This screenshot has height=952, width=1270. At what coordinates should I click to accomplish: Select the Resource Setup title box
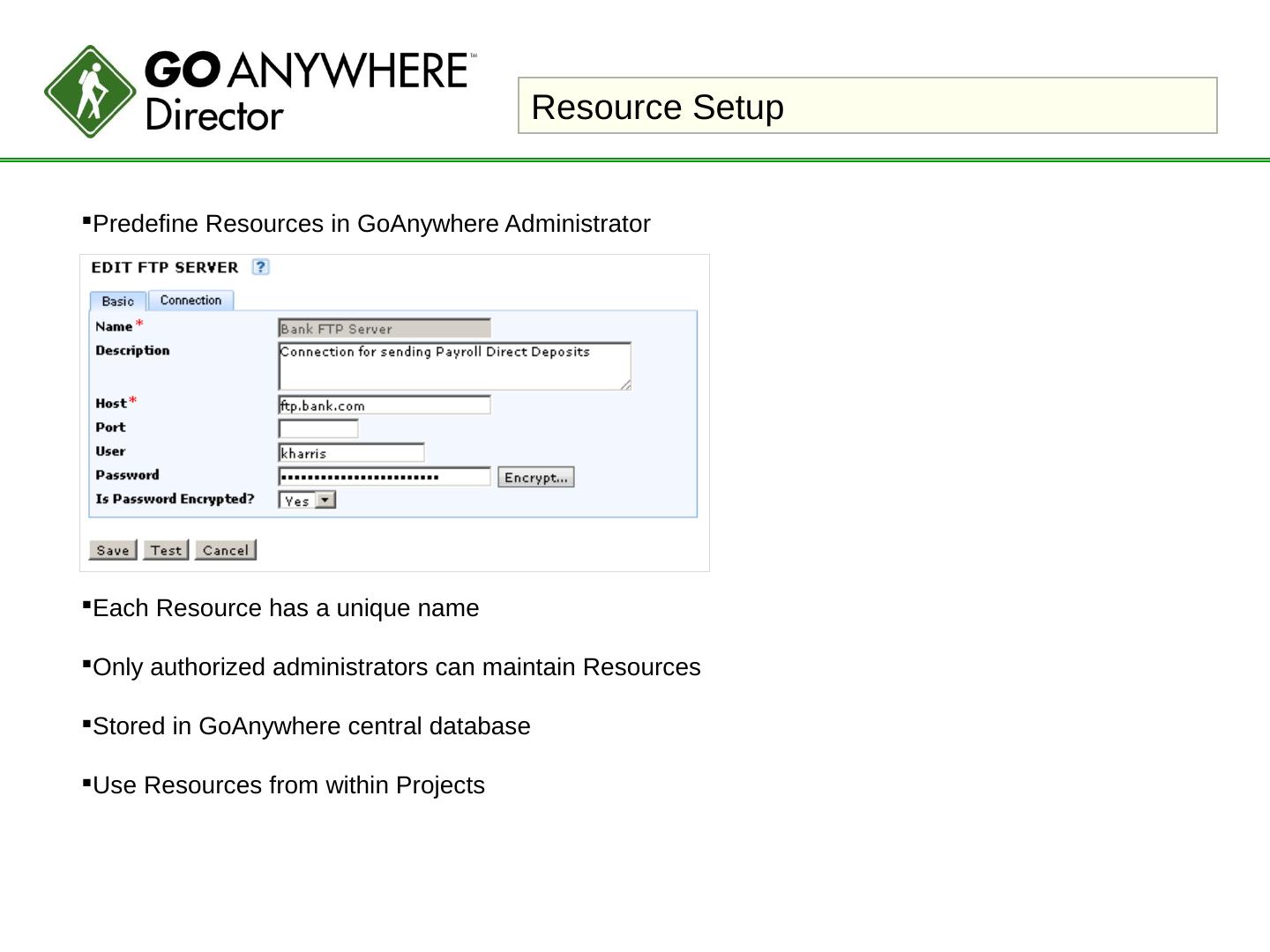click(x=867, y=106)
